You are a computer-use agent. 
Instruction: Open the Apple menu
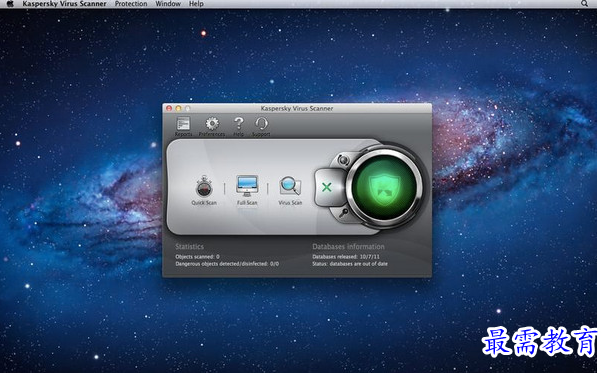point(10,4)
